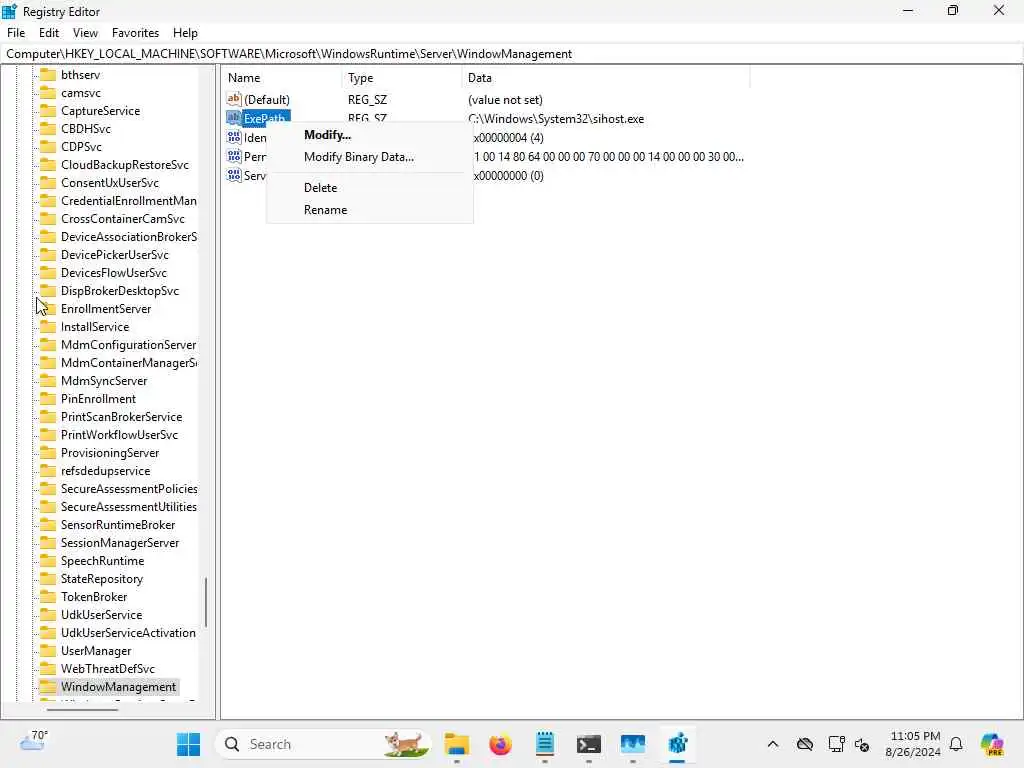Select the CBDHSvc folder icon
1024x768 pixels.
pyautogui.click(x=48, y=129)
